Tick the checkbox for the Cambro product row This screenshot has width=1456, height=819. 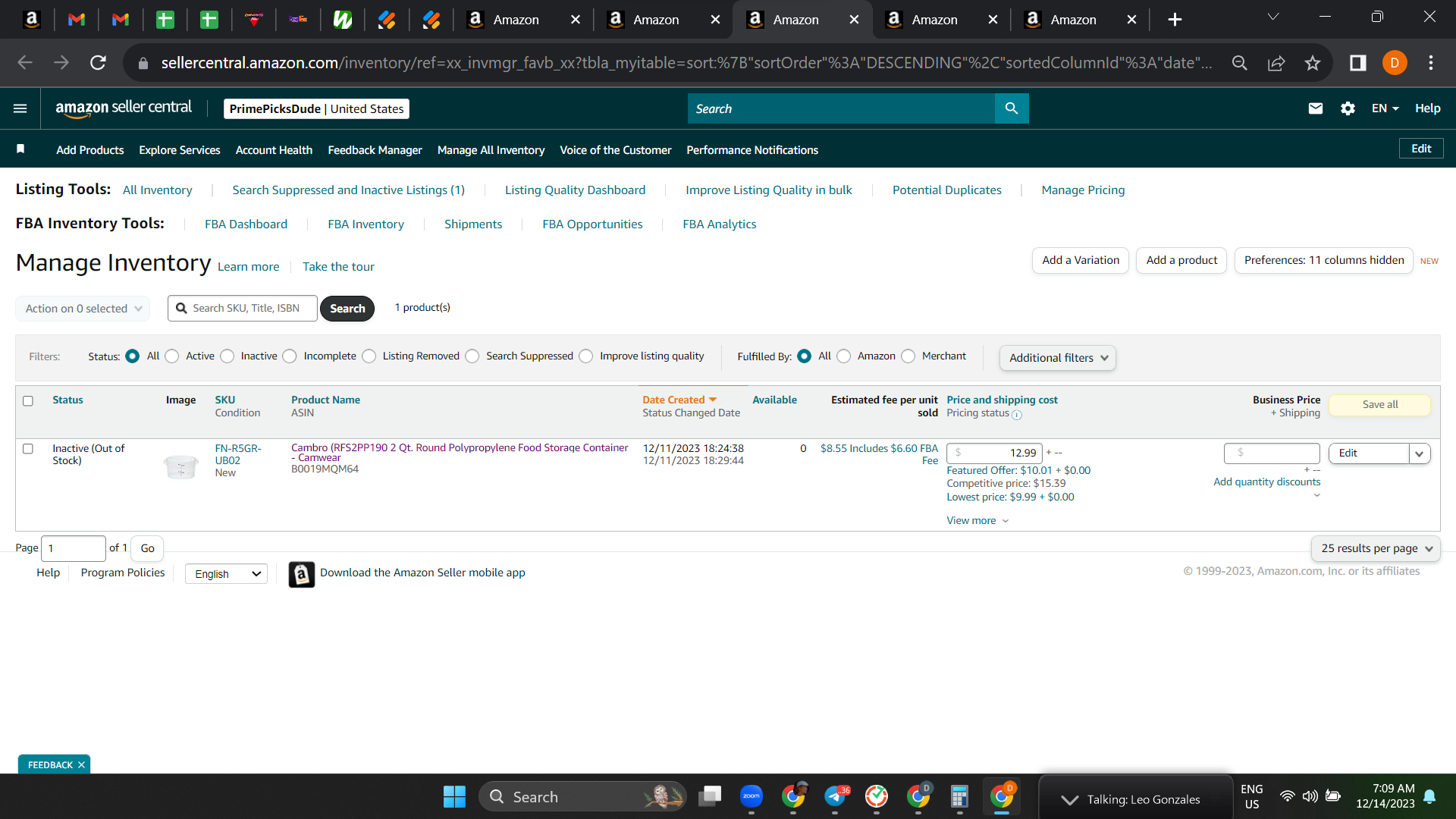tap(28, 449)
